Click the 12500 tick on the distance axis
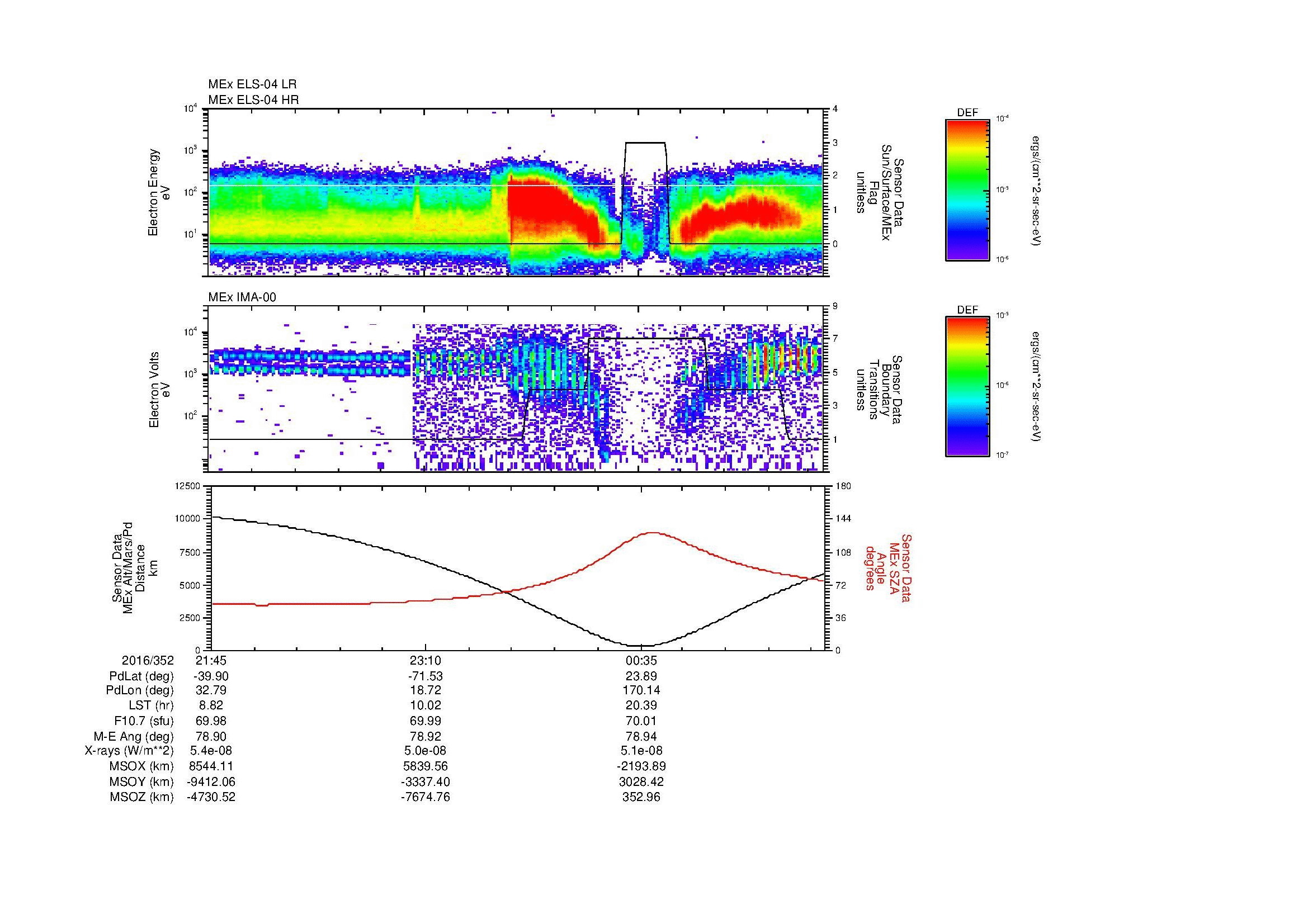 click(187, 486)
